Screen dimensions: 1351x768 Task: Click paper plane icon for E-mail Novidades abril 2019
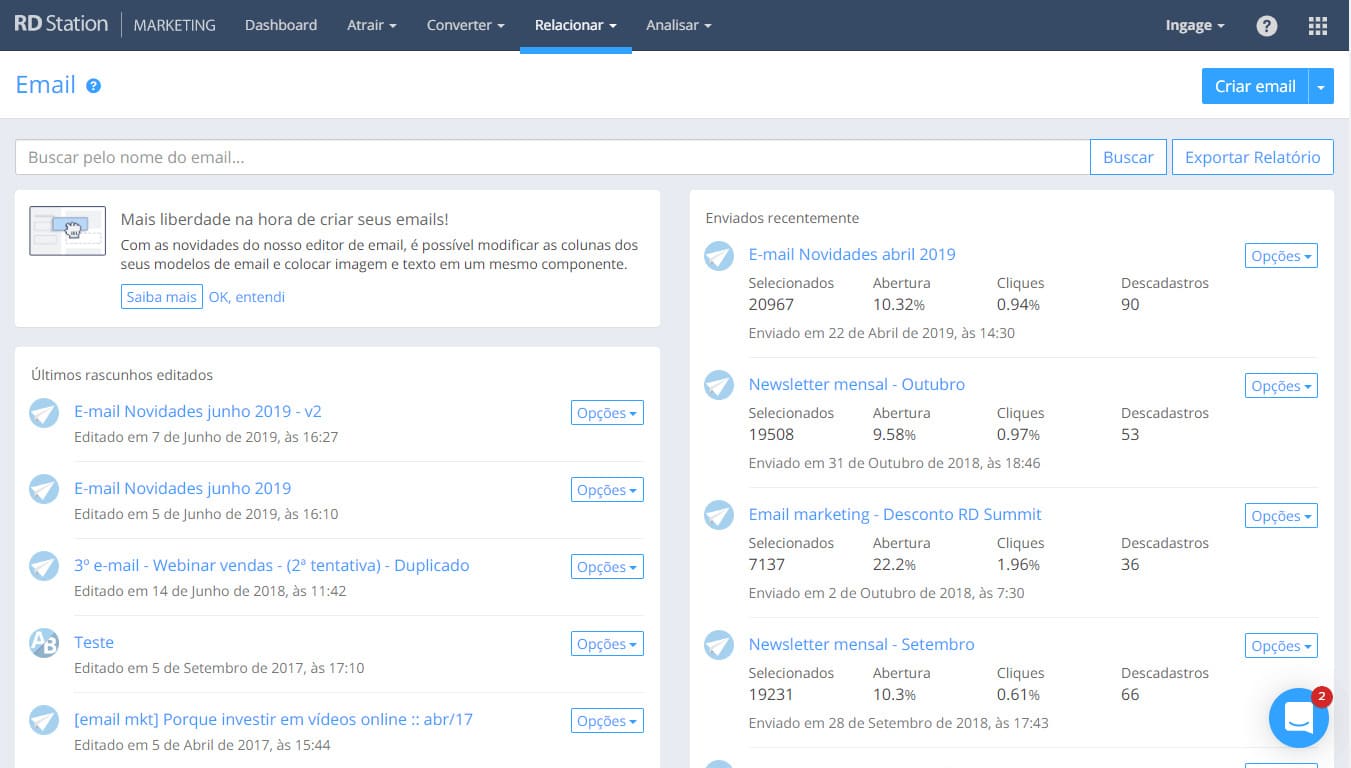(x=719, y=256)
